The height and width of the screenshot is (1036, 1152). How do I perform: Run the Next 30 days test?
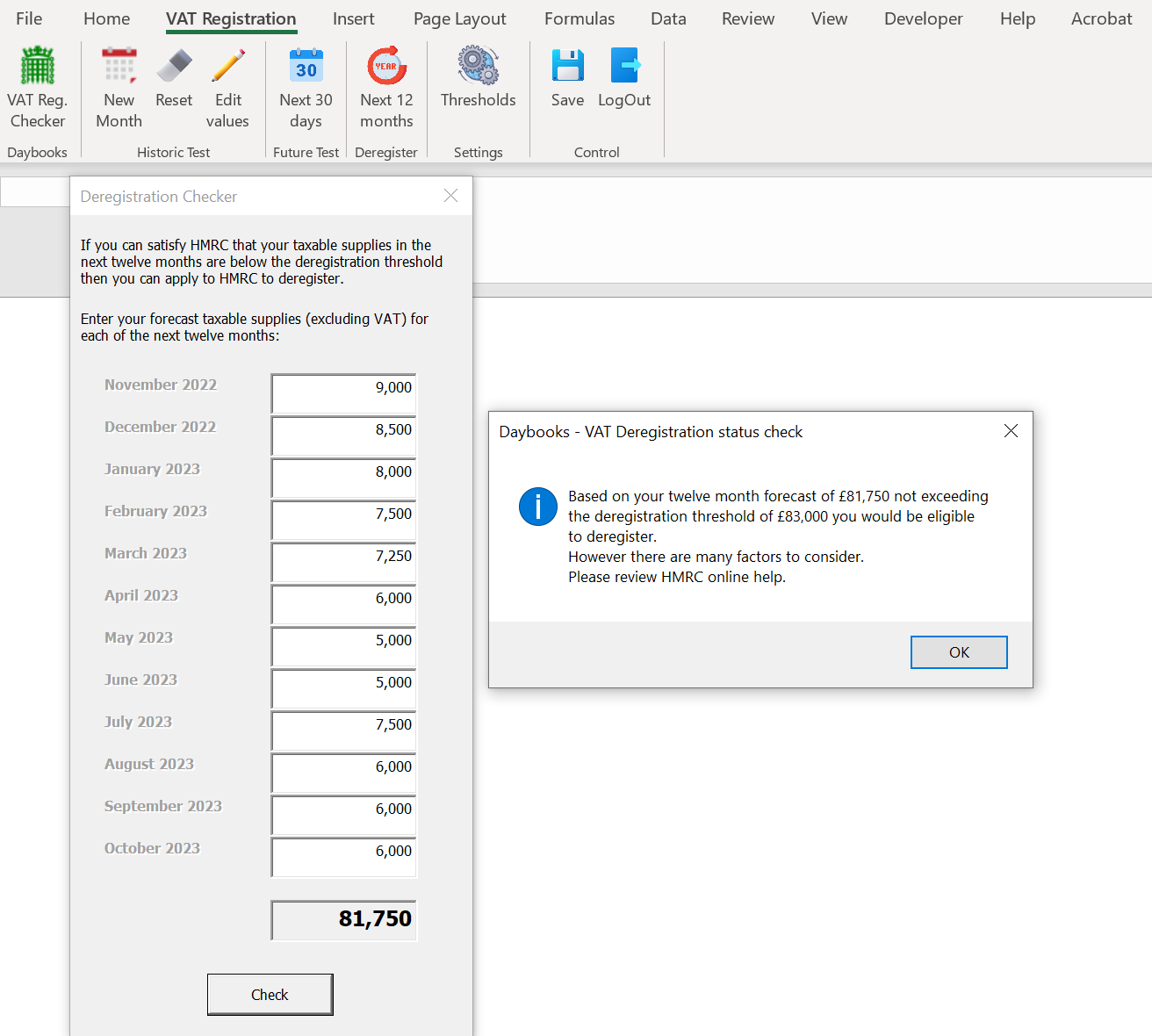pos(306,88)
